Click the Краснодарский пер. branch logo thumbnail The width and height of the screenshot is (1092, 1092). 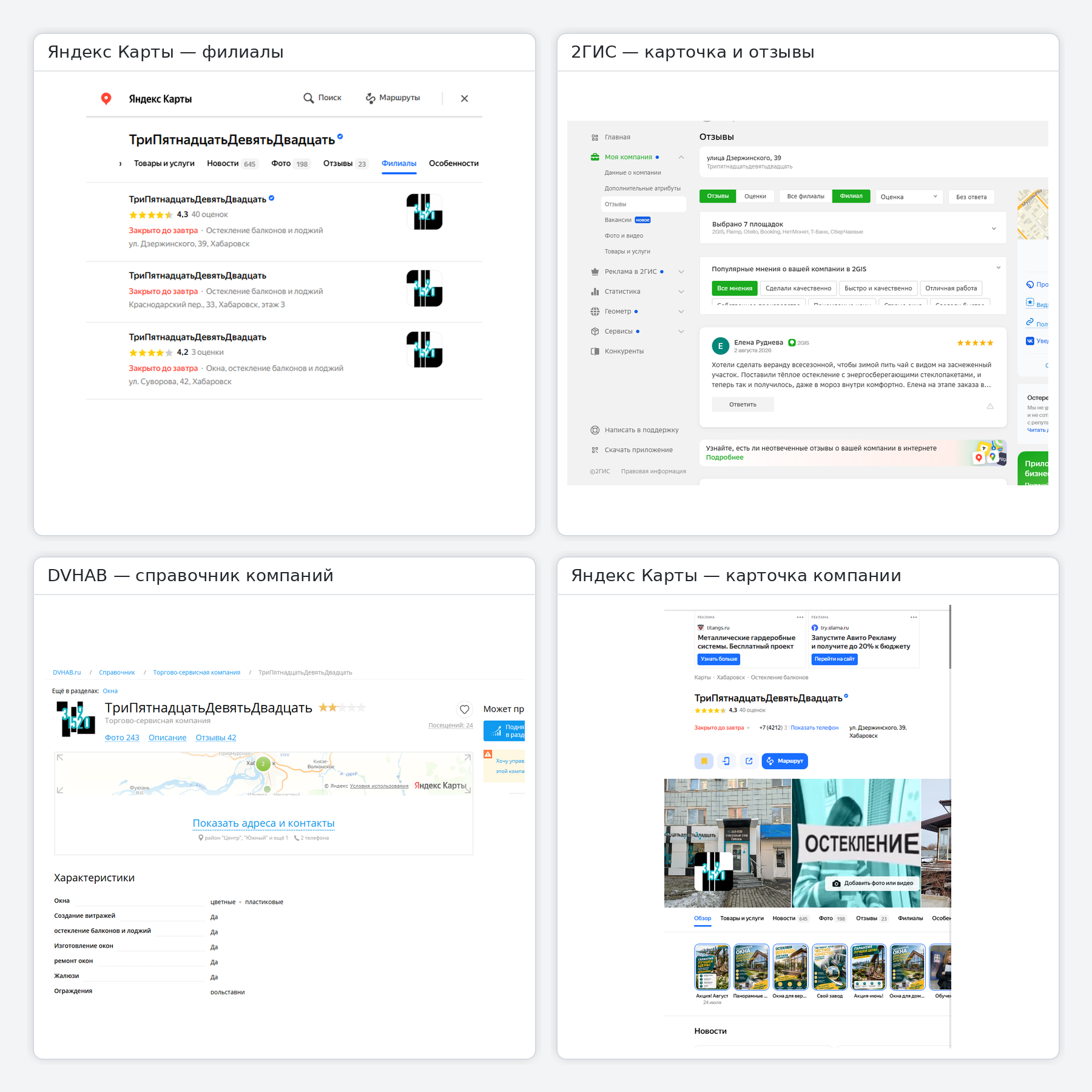click(425, 288)
